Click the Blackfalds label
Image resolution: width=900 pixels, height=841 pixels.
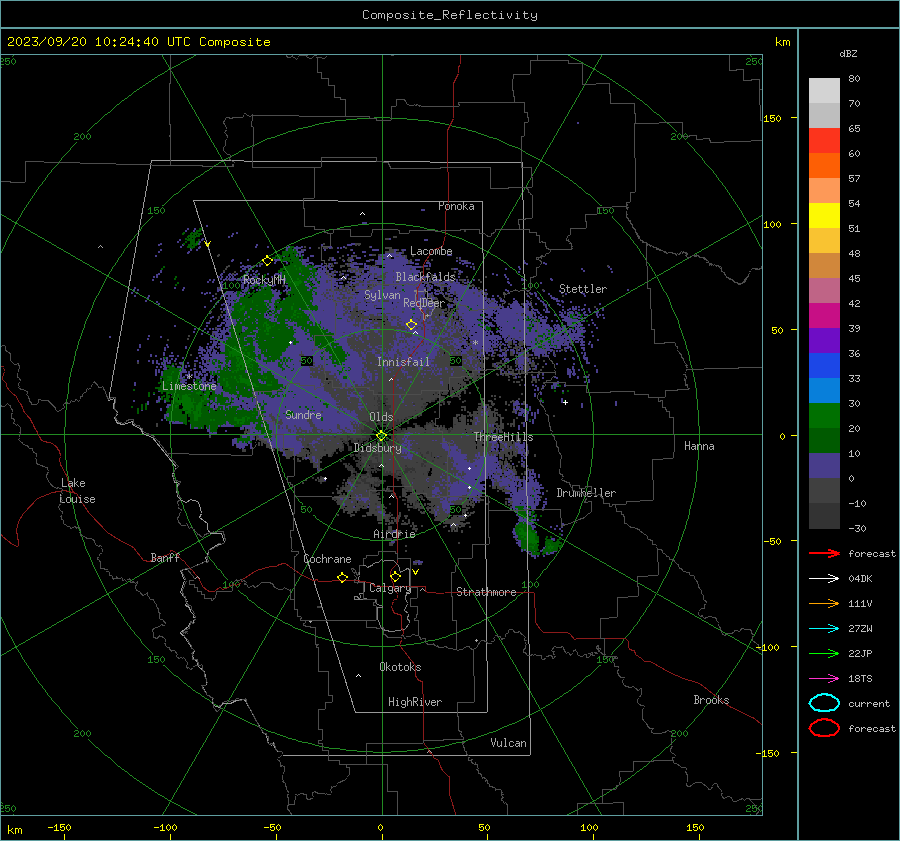coord(425,277)
